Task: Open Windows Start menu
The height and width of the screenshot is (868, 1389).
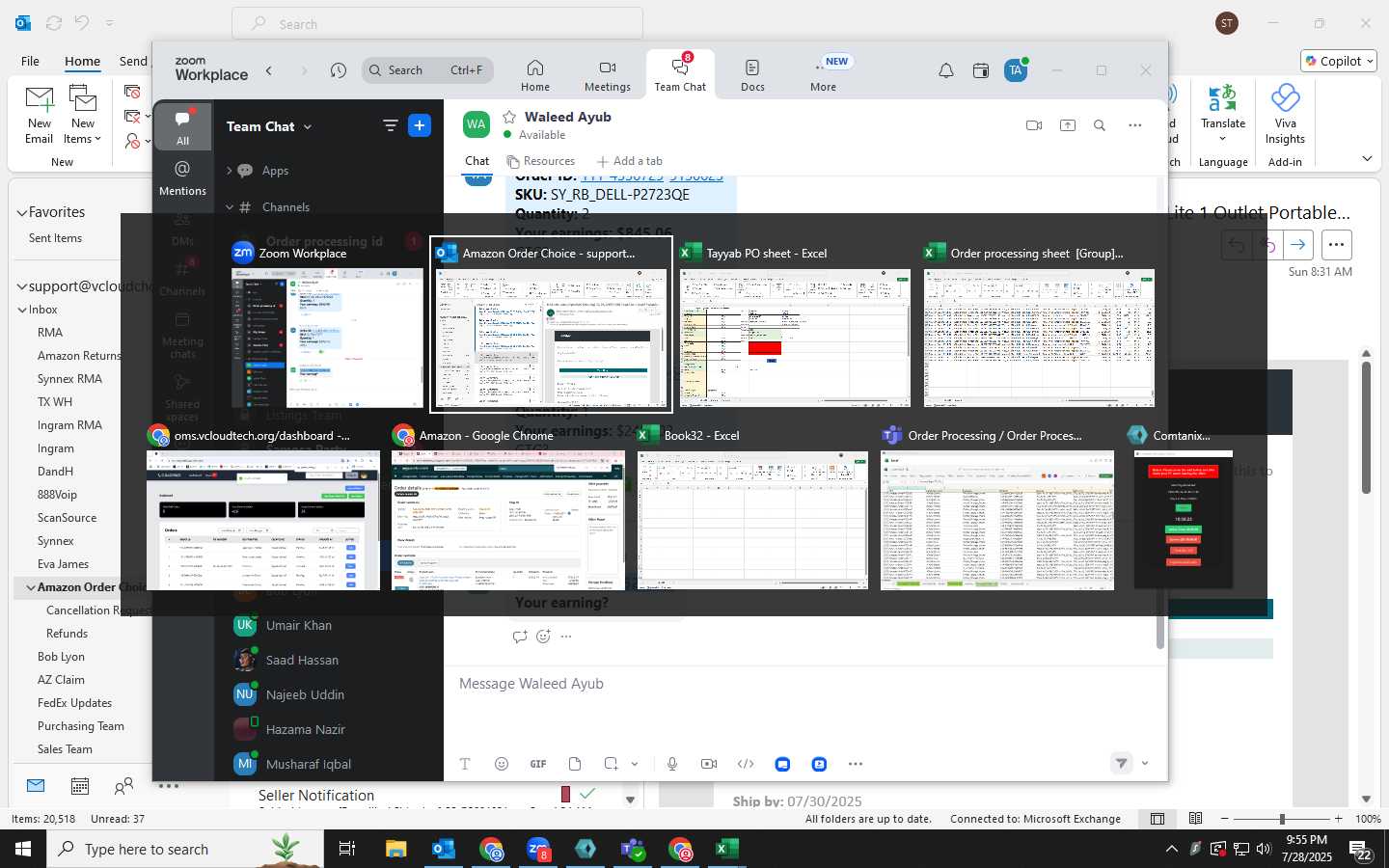Action: [23, 849]
